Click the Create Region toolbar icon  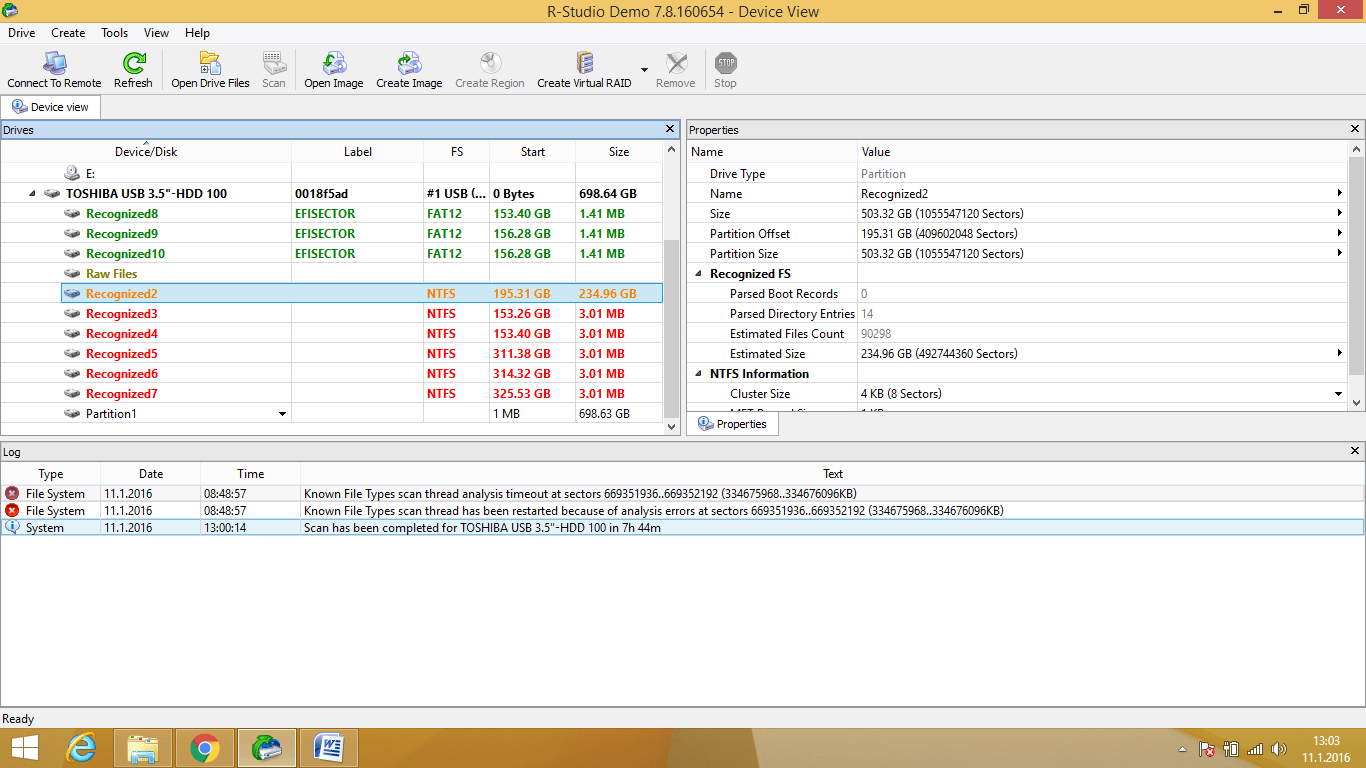(490, 63)
